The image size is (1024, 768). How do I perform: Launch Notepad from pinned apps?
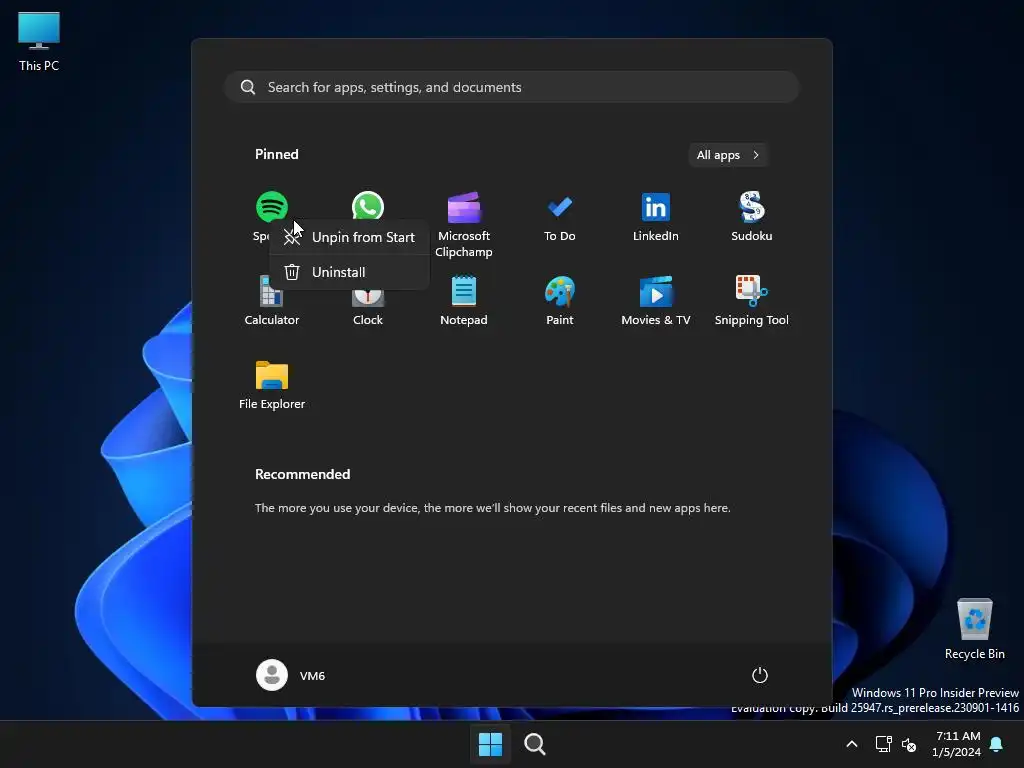click(464, 301)
